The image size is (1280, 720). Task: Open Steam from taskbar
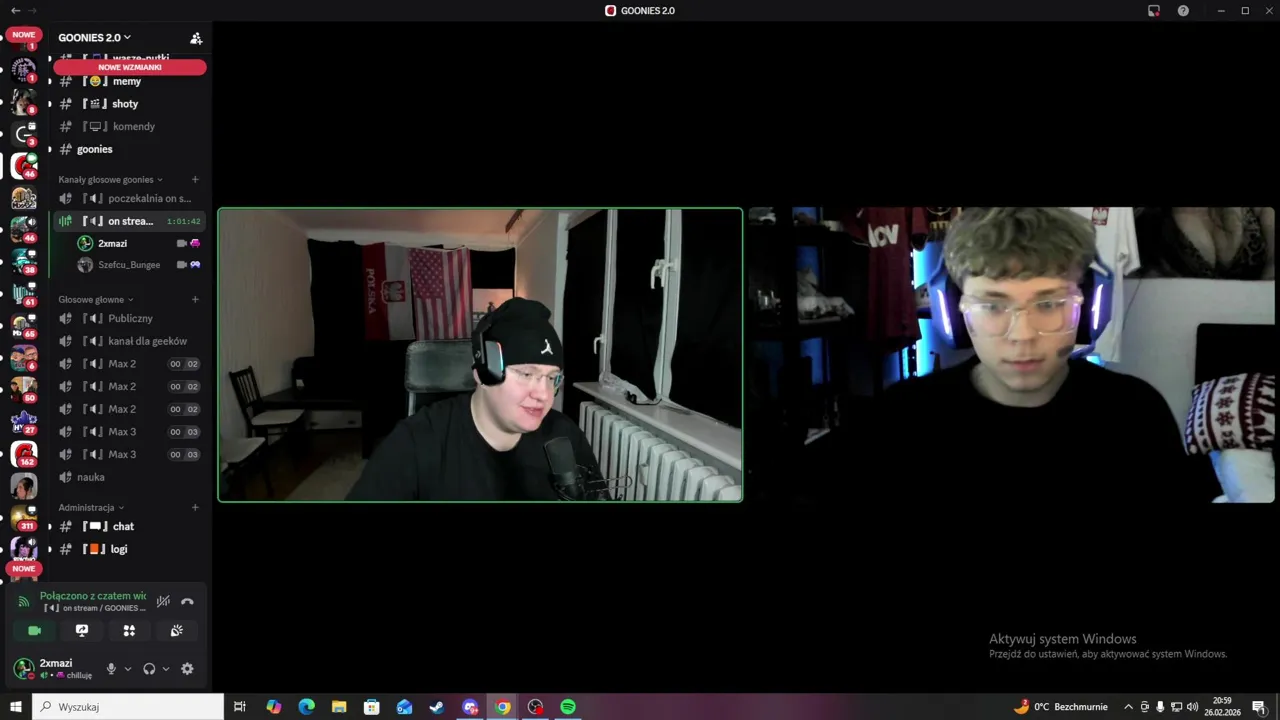pyautogui.click(x=437, y=707)
